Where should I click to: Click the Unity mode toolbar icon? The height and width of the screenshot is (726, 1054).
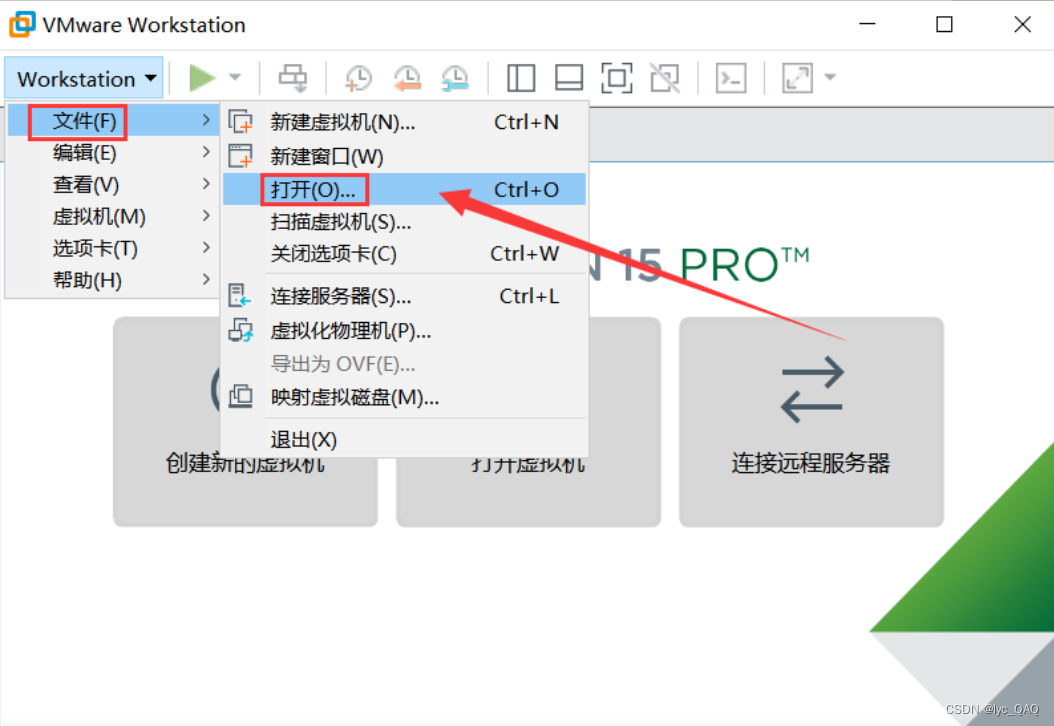click(665, 78)
